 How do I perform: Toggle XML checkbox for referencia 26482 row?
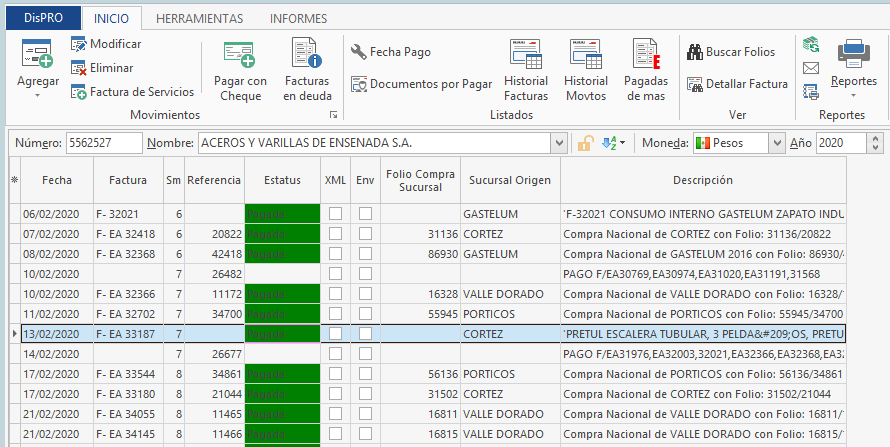tap(335, 273)
